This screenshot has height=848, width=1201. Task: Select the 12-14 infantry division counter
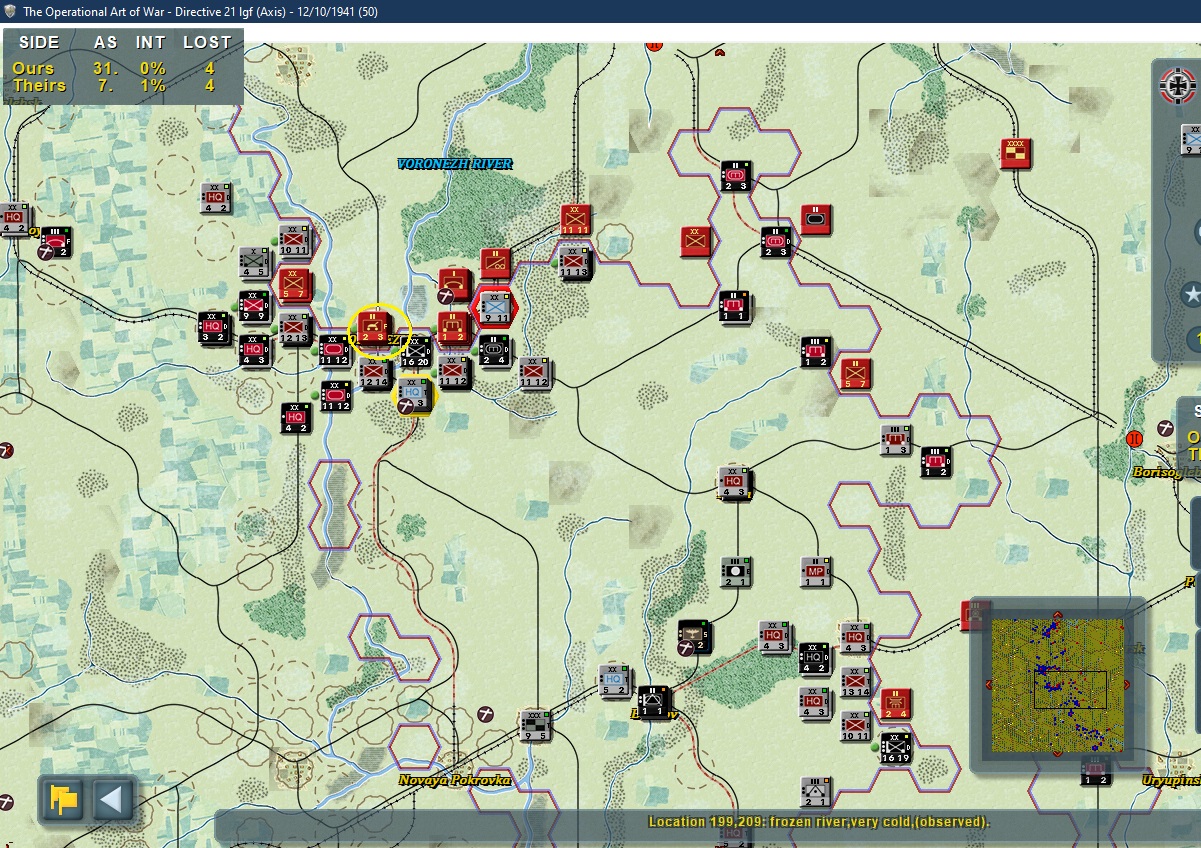click(x=374, y=371)
